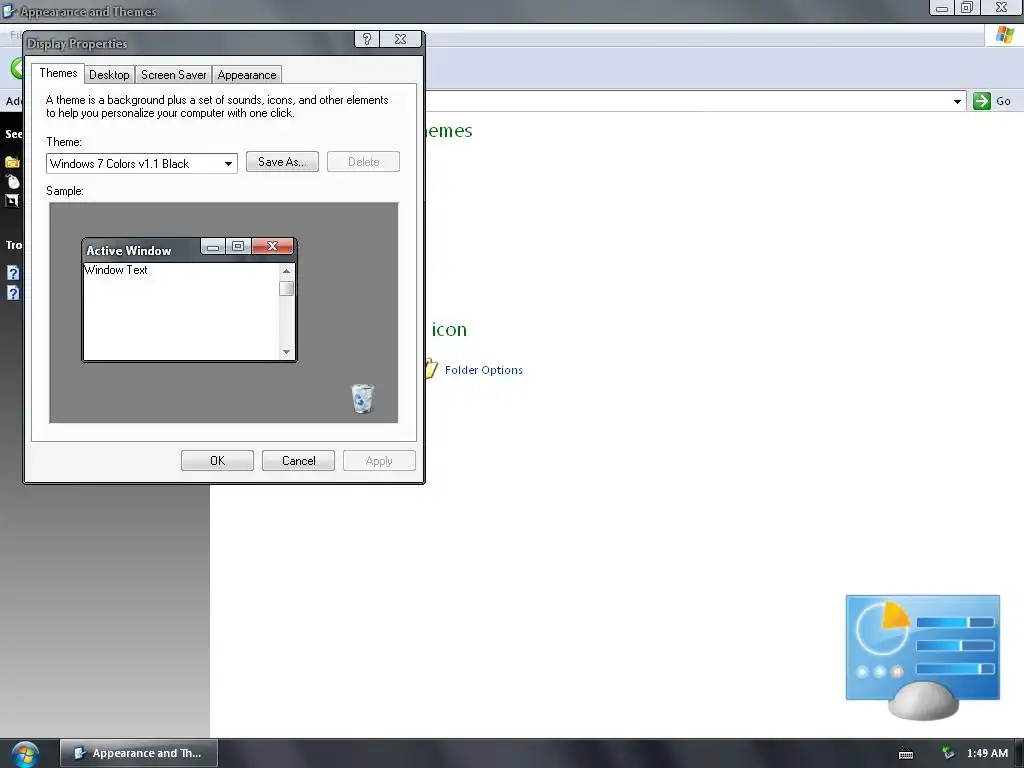1024x768 pixels.
Task: Click the Folder Options folder icon
Action: point(431,368)
